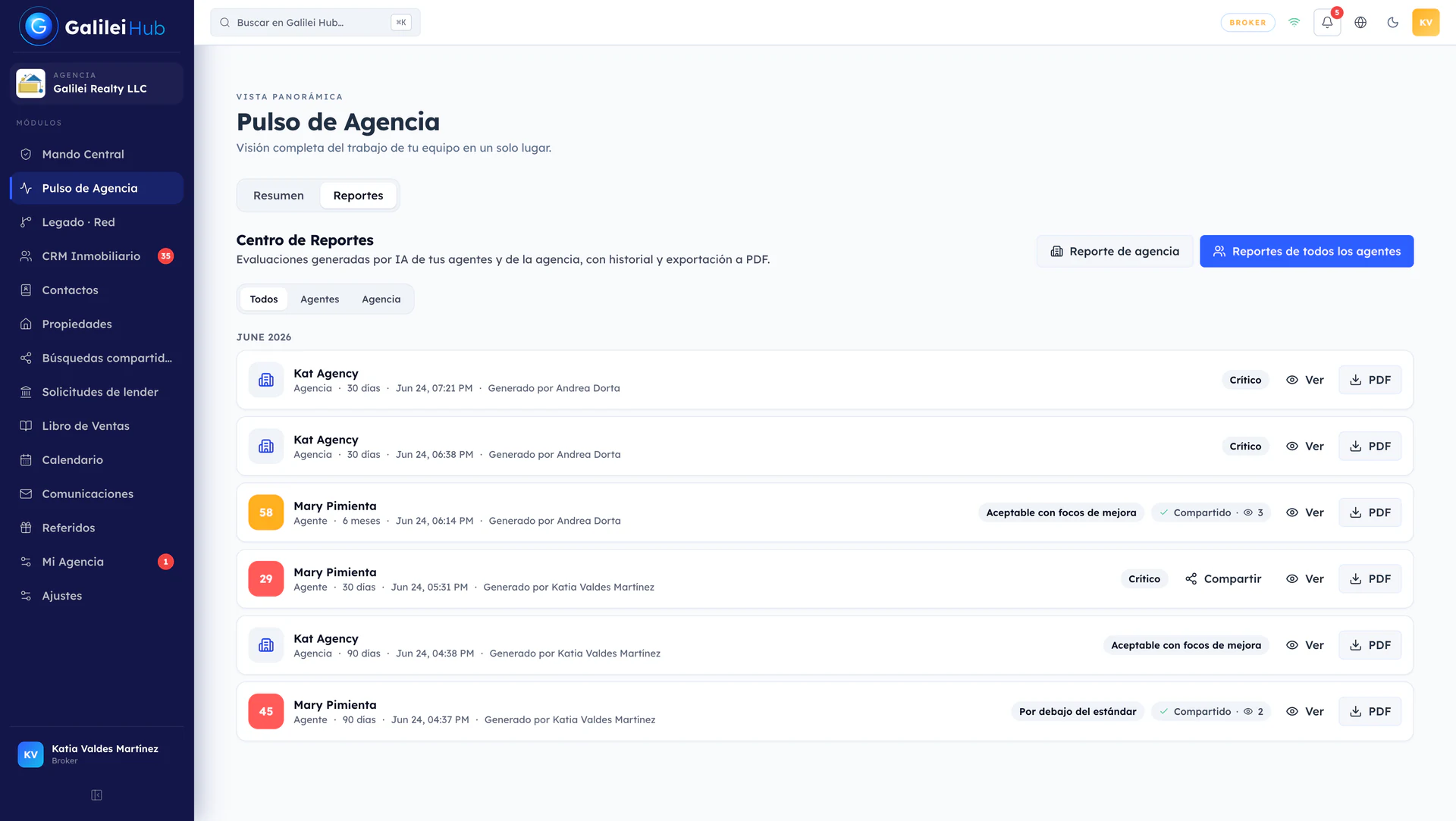Click the Galilei Hub logo icon
The width and height of the screenshot is (1456, 821).
(38, 26)
